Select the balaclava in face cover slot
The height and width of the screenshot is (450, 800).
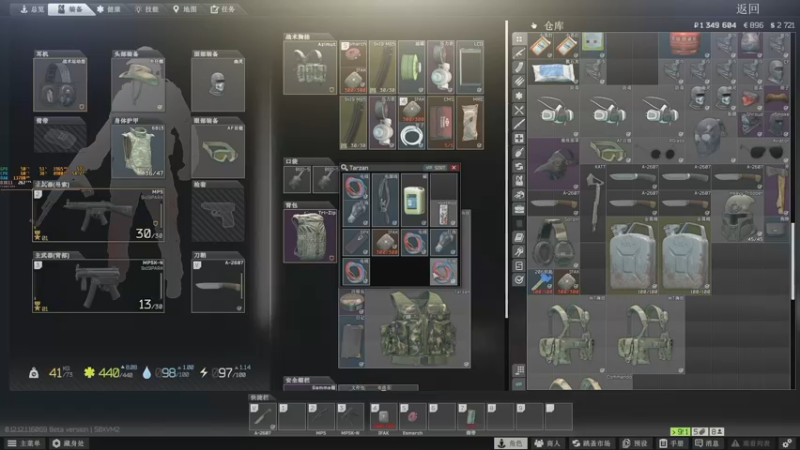pyautogui.click(x=218, y=85)
